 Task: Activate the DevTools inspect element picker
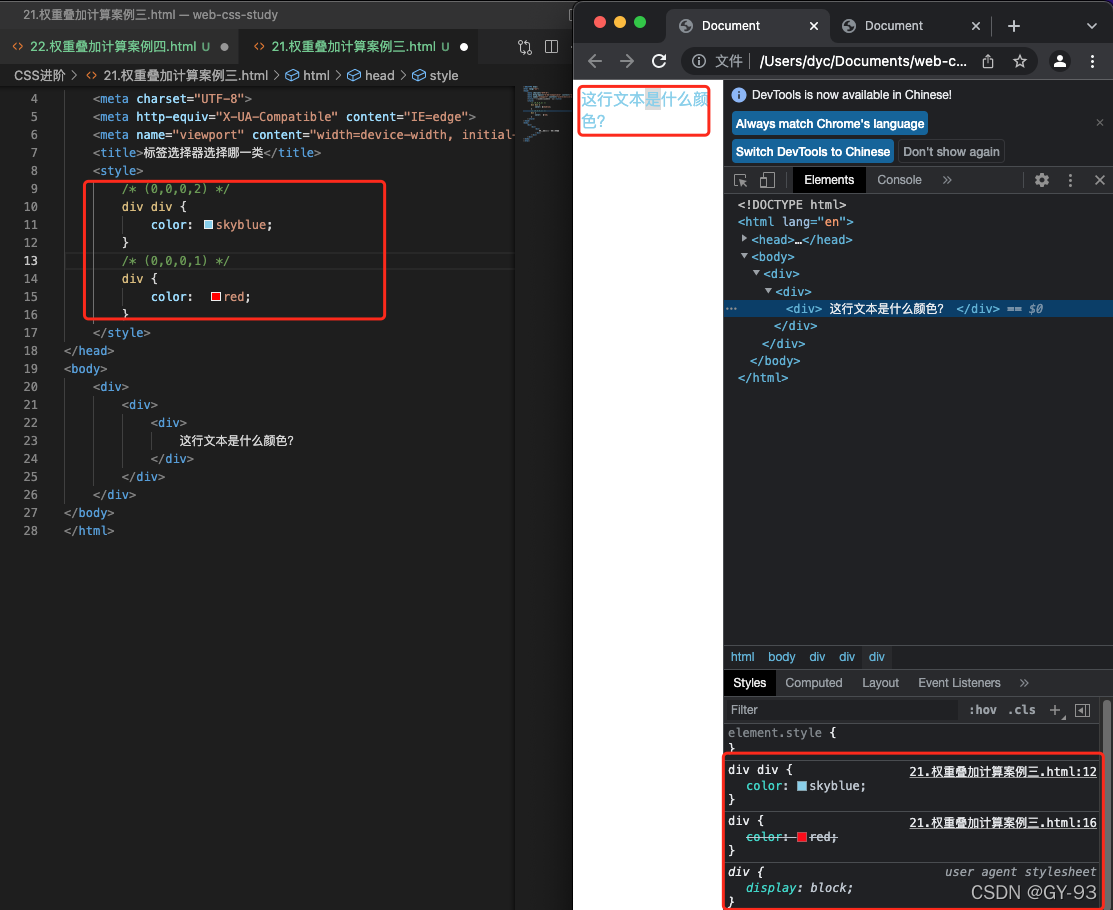pos(740,180)
